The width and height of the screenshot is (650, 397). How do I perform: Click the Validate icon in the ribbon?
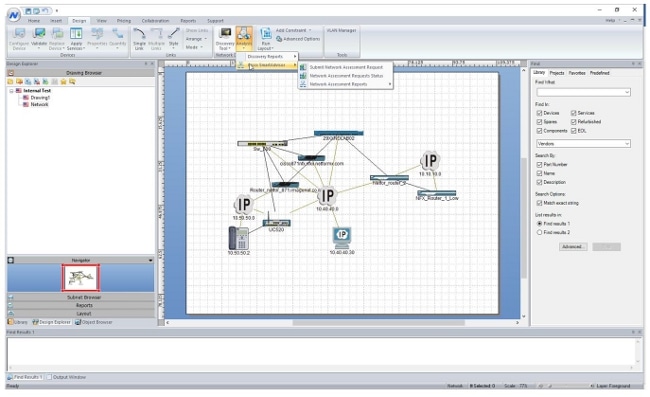pyautogui.click(x=39, y=38)
